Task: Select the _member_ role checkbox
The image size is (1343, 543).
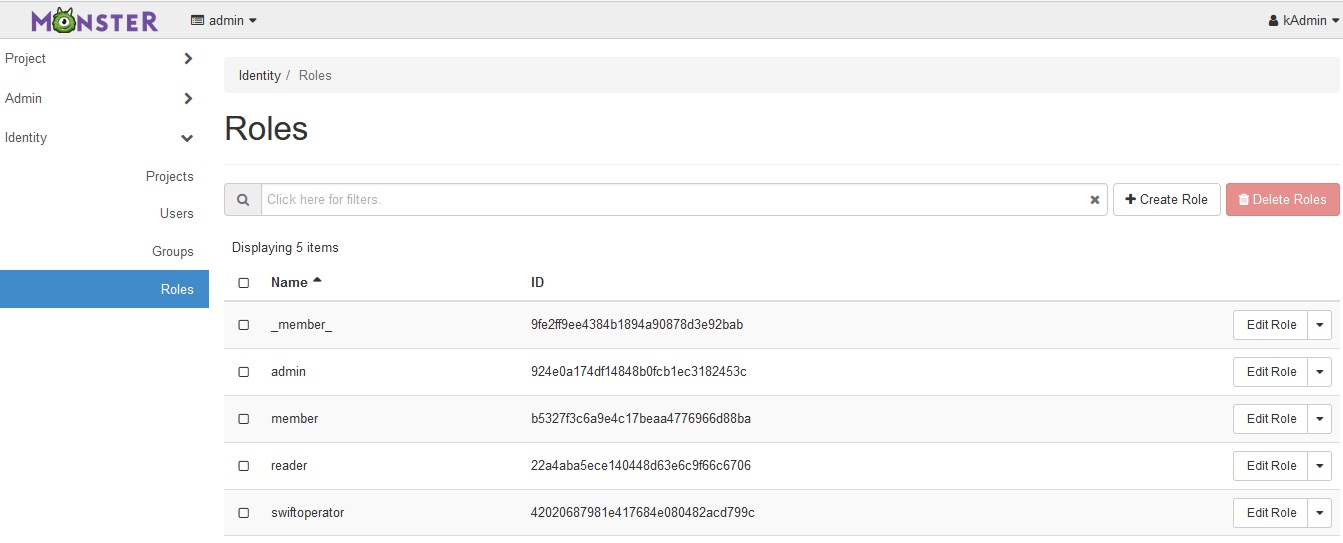Action: (x=244, y=325)
